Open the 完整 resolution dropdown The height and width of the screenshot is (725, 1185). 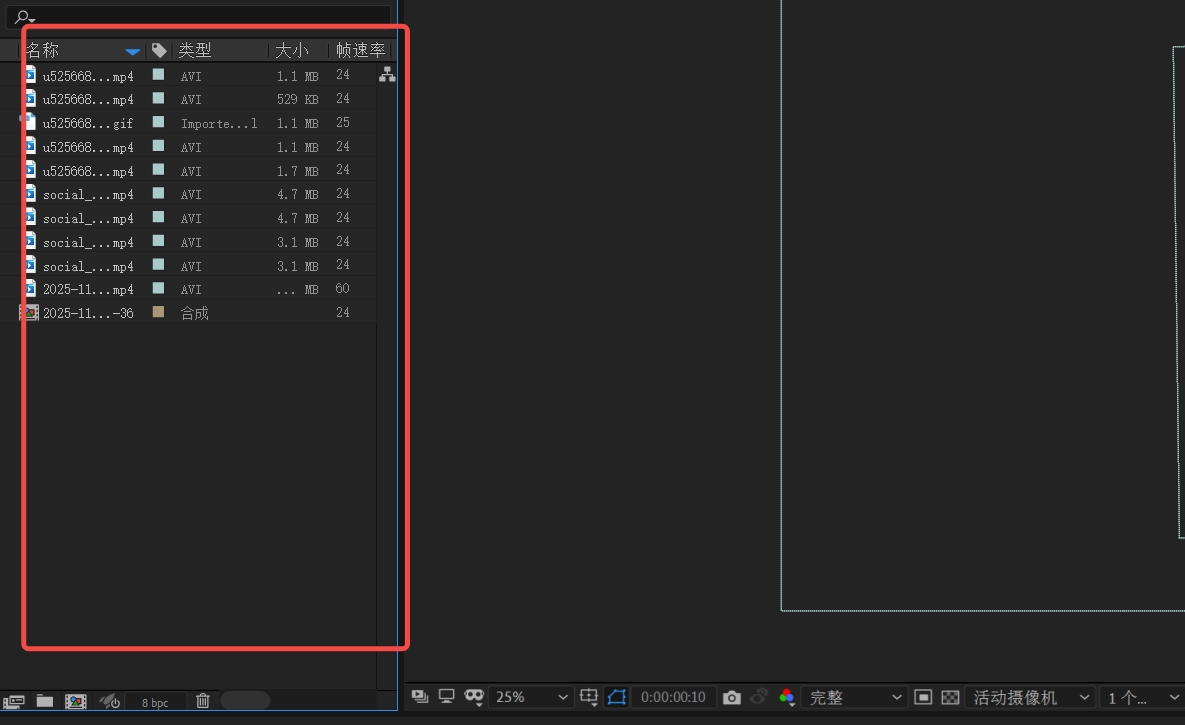[x=854, y=697]
